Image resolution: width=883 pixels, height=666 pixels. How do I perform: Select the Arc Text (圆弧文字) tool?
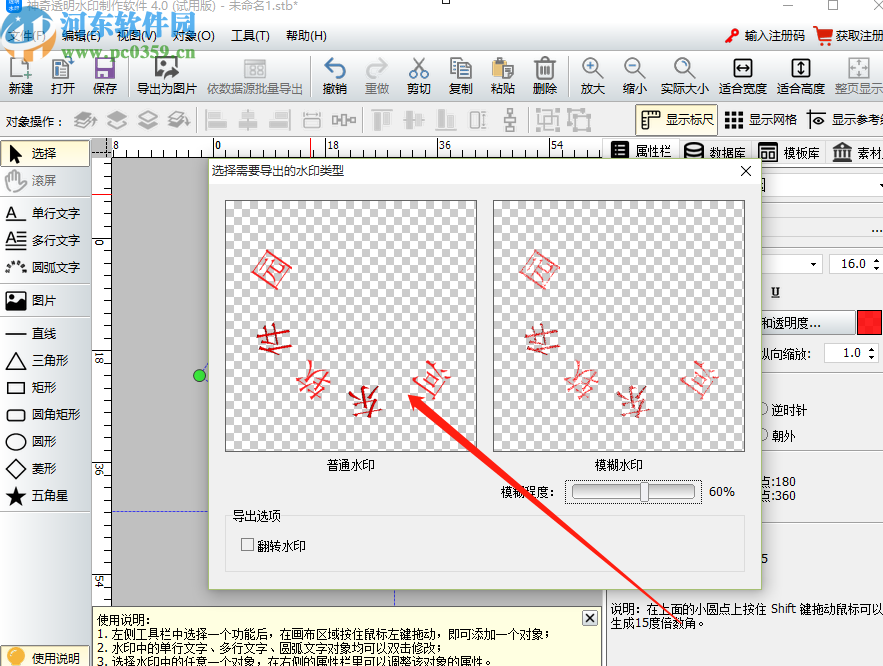coord(45,267)
